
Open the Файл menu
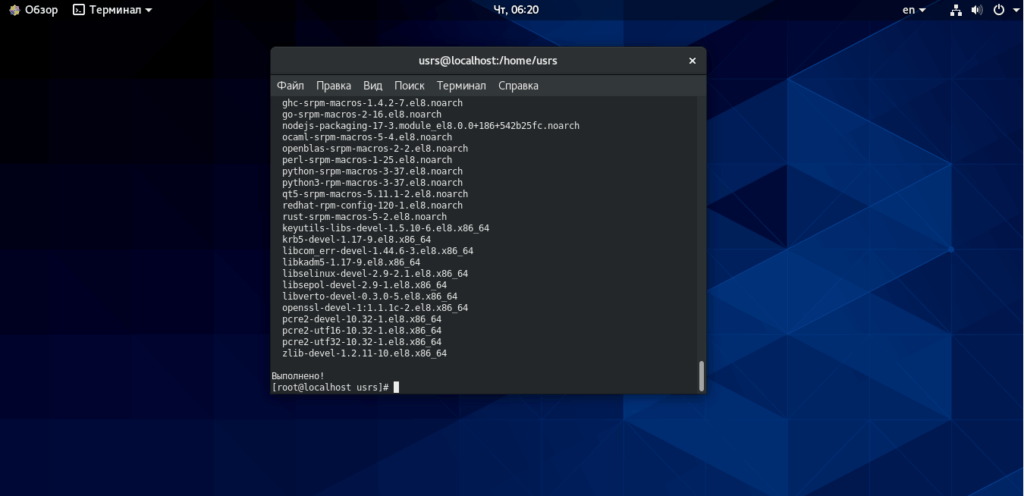point(290,85)
